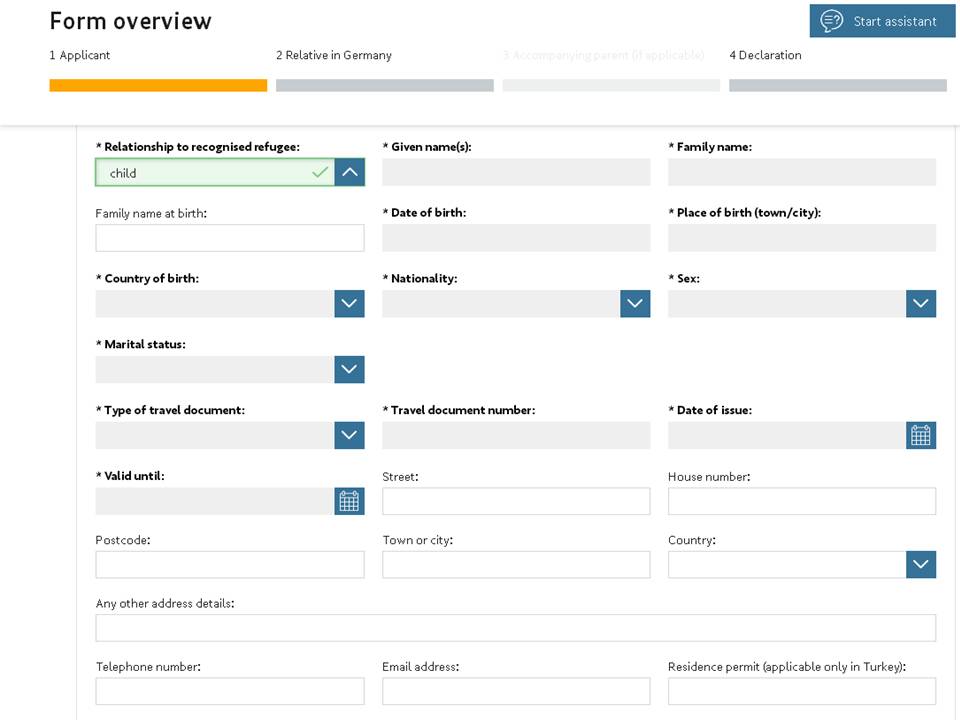
Task: Click the Any other address details field
Action: click(516, 627)
